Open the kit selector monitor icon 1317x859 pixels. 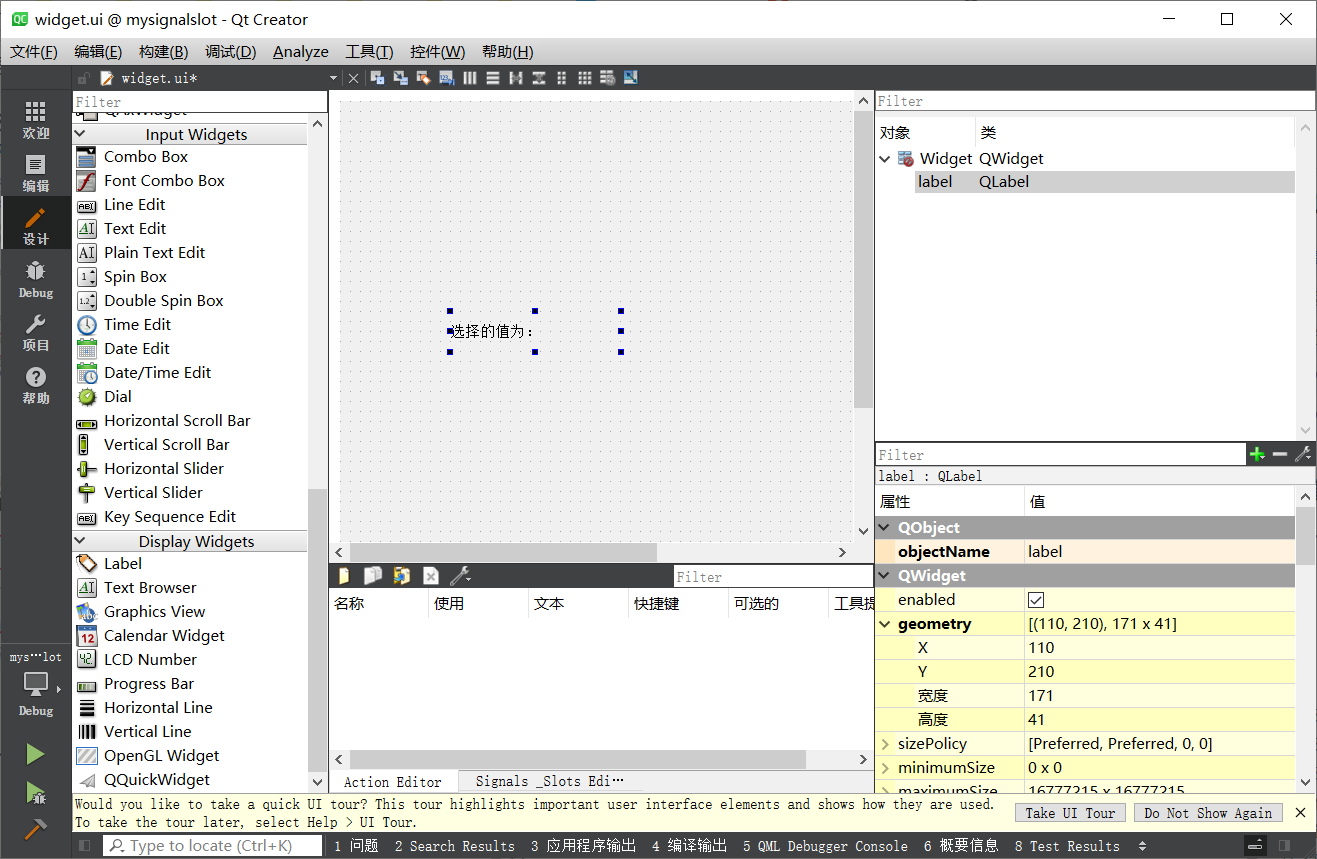(x=35, y=684)
